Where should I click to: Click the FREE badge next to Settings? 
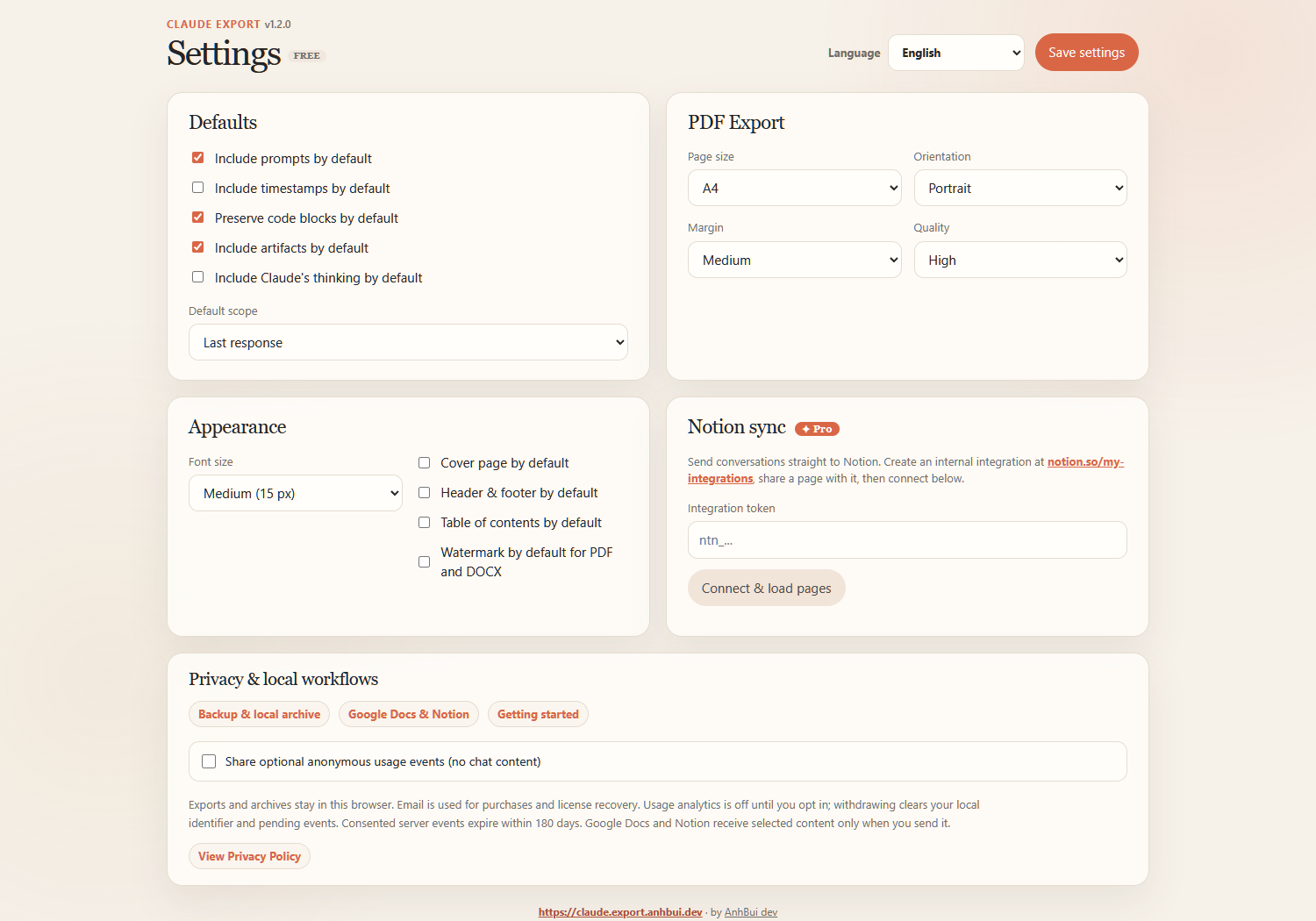(x=307, y=55)
